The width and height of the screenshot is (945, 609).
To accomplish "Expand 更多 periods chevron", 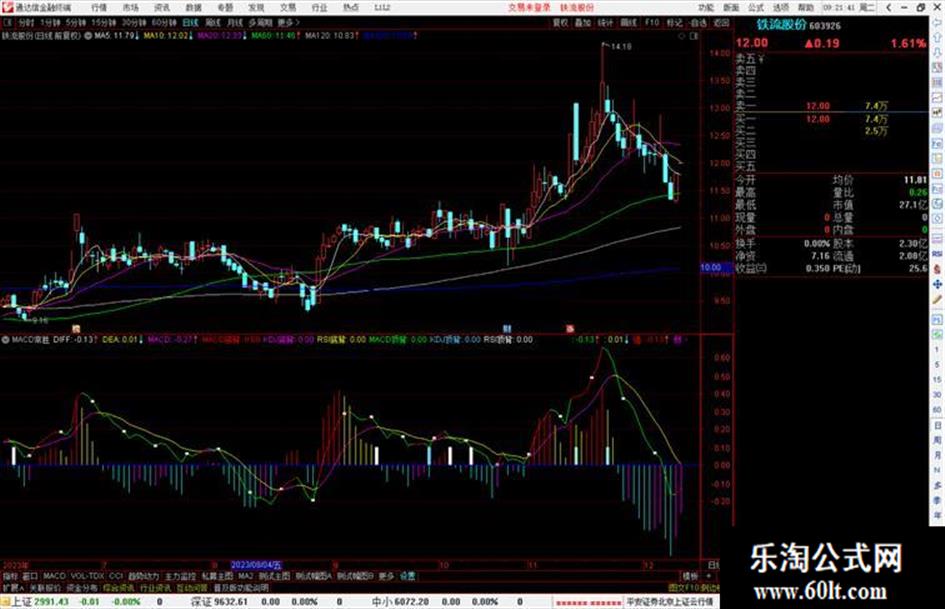I will pos(288,22).
